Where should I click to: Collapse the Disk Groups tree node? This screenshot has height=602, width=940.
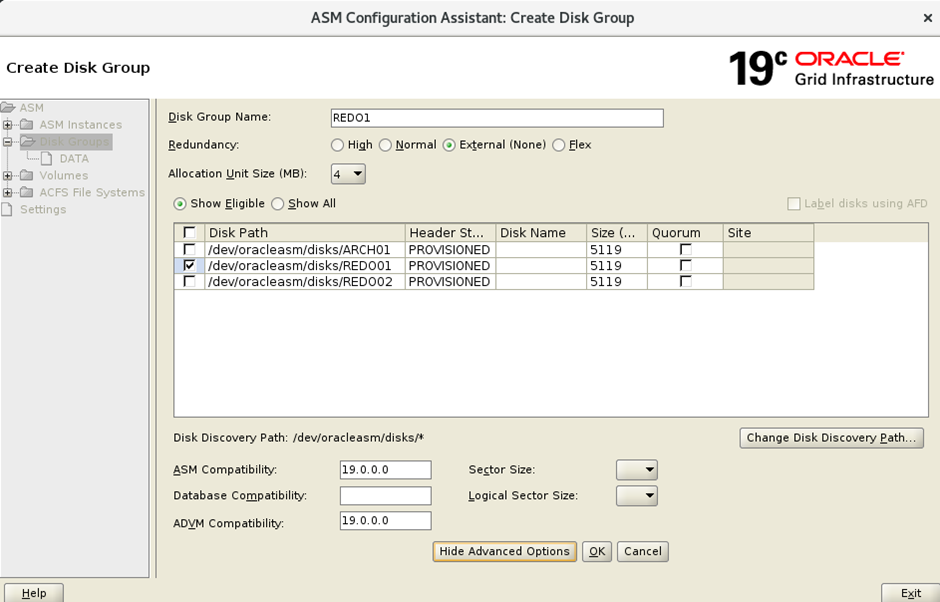[x=7, y=142]
